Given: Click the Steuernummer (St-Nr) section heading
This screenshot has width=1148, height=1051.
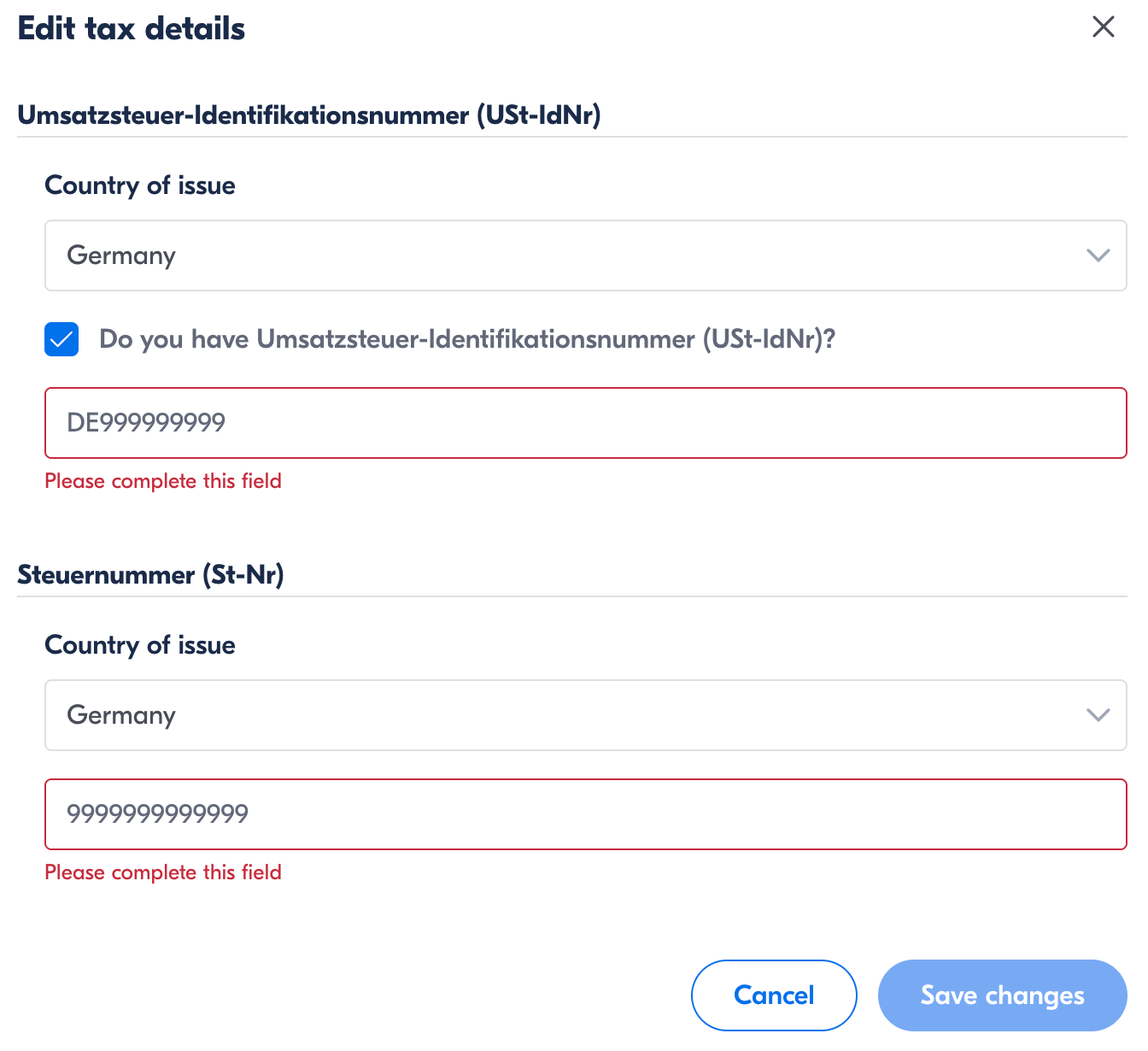Looking at the screenshot, I should click(150, 574).
